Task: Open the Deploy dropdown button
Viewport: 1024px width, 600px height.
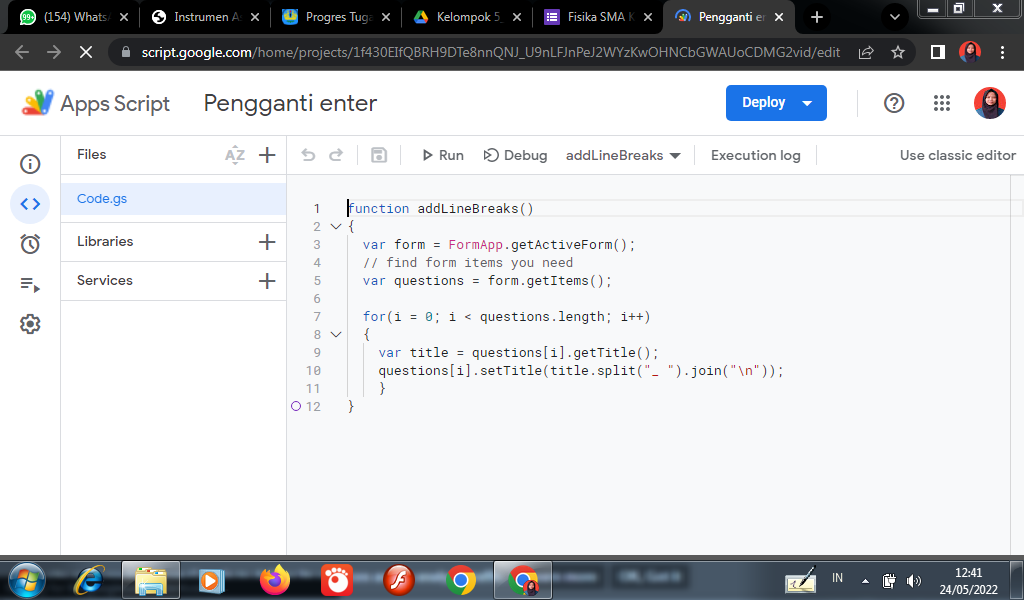Action: click(x=776, y=103)
